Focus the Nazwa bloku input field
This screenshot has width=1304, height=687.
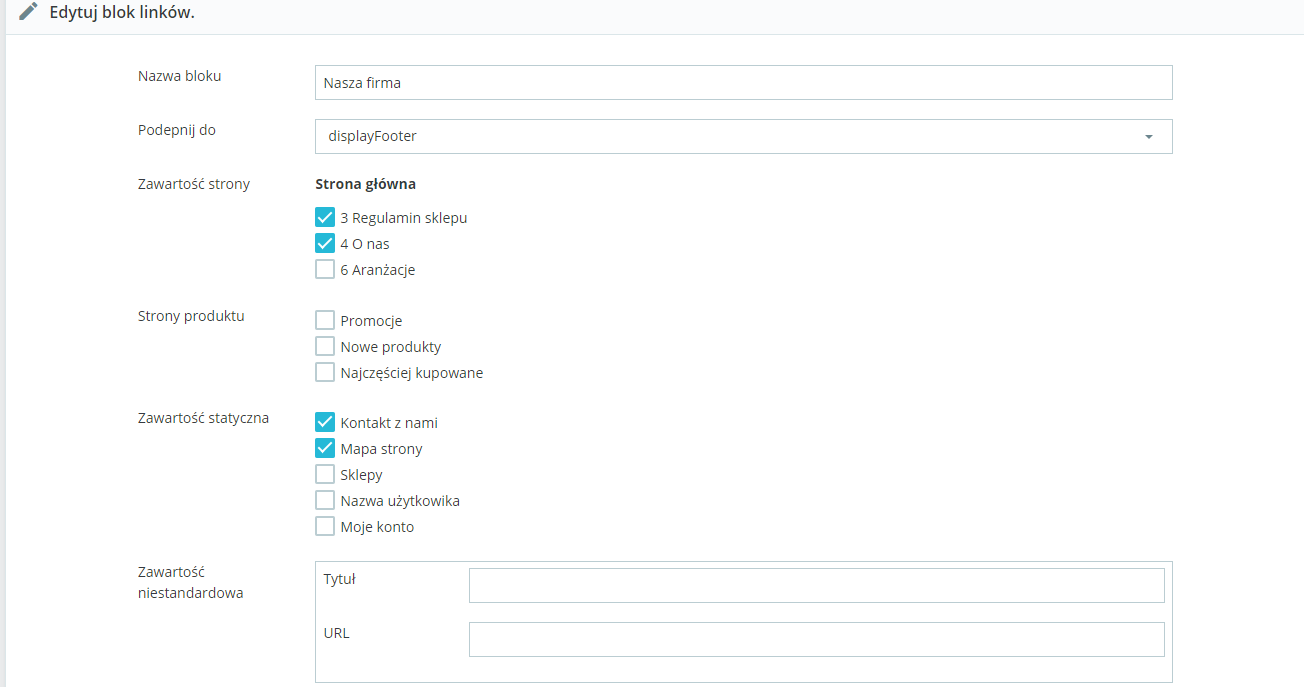pos(743,83)
